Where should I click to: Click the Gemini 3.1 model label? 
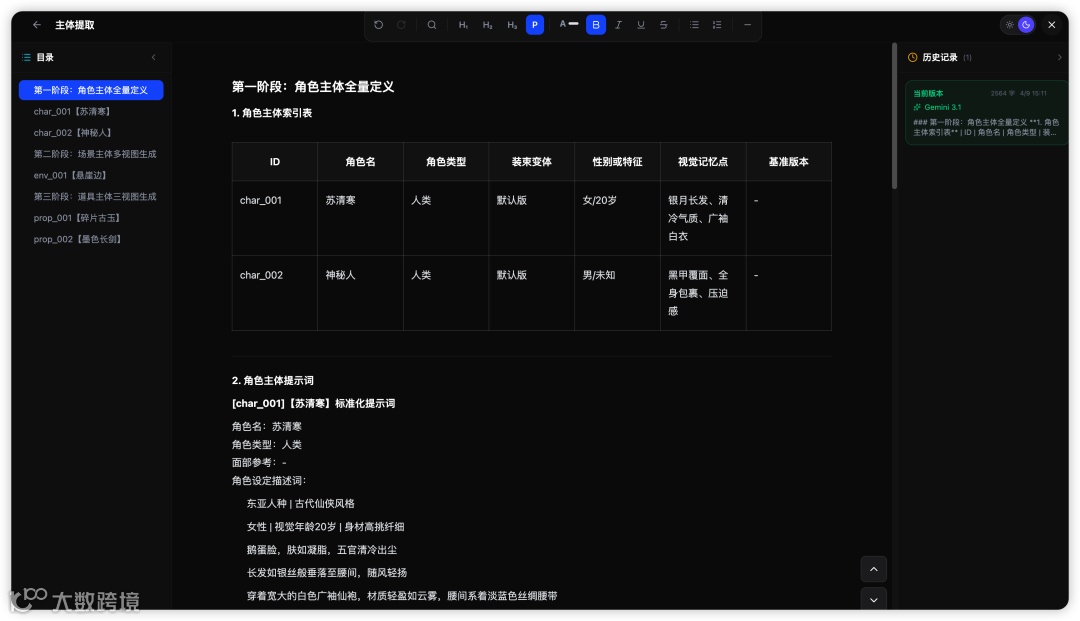point(942,107)
